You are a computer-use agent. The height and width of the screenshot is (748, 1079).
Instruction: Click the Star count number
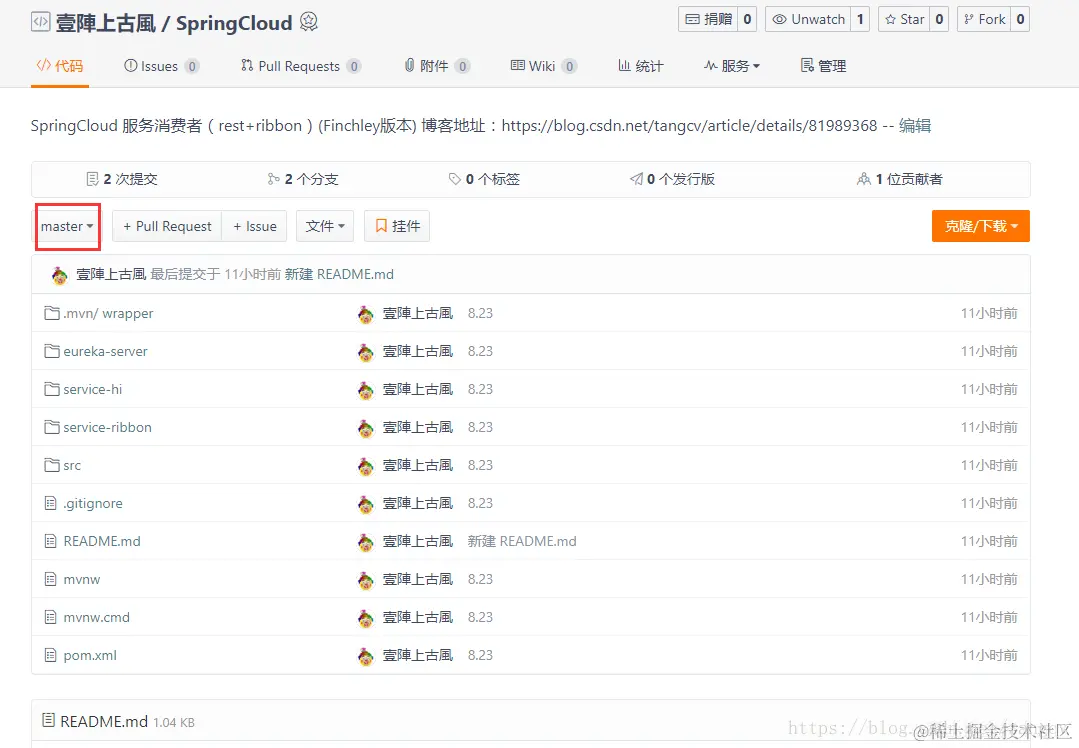click(x=939, y=19)
